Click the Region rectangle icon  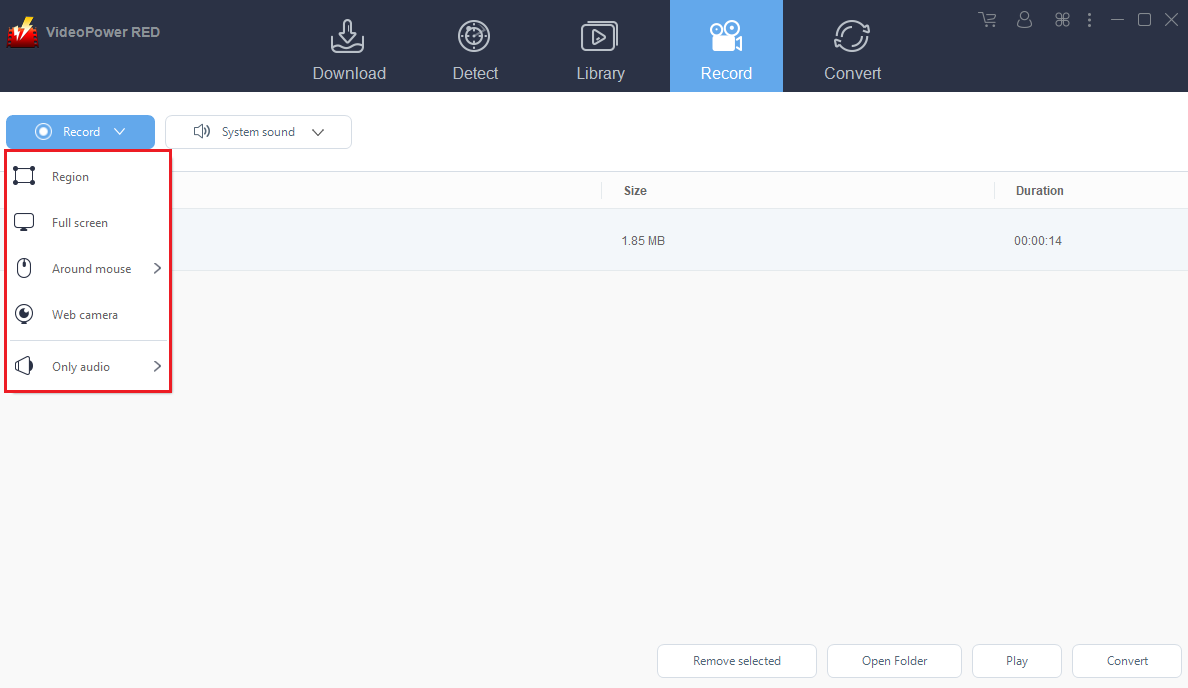pyautogui.click(x=24, y=176)
